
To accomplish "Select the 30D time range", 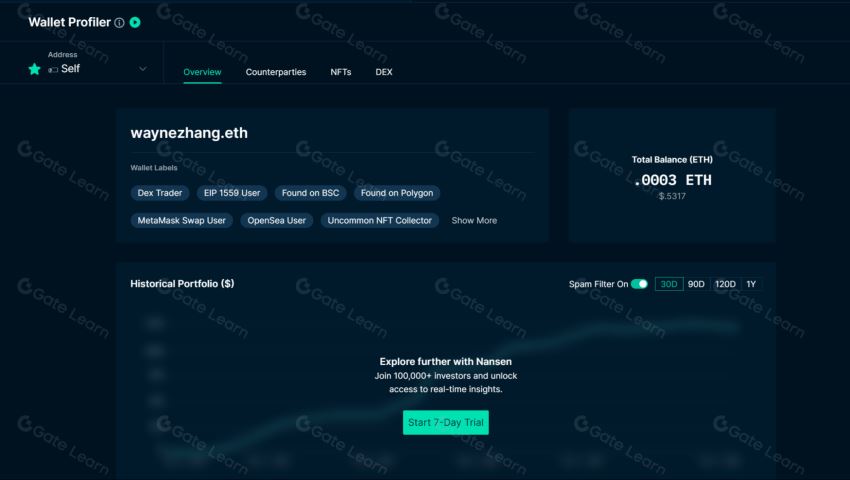I will 669,284.
